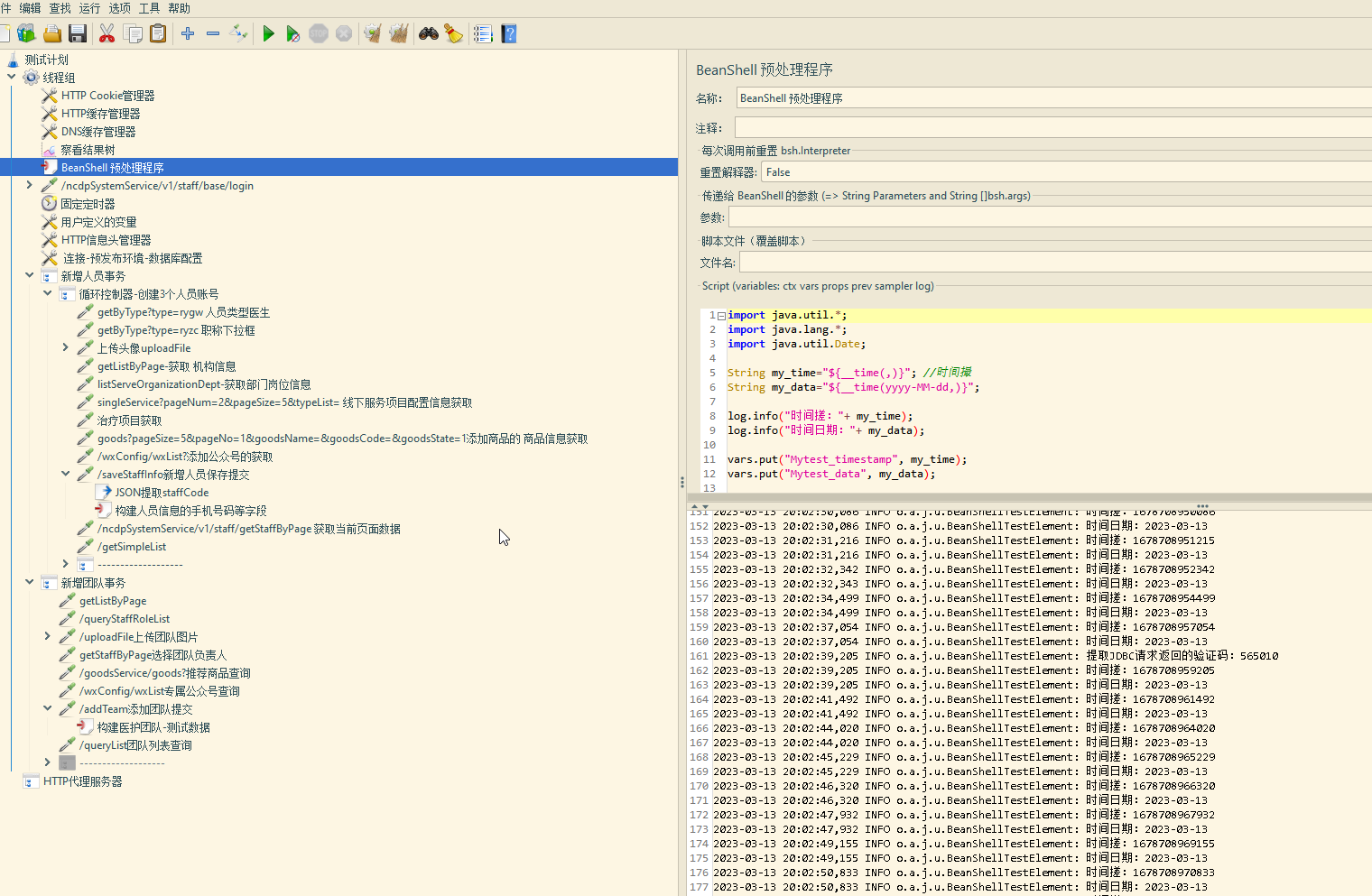This screenshot has width=1372, height=896.
Task: Open Help via the question mark book icon
Action: [x=509, y=34]
